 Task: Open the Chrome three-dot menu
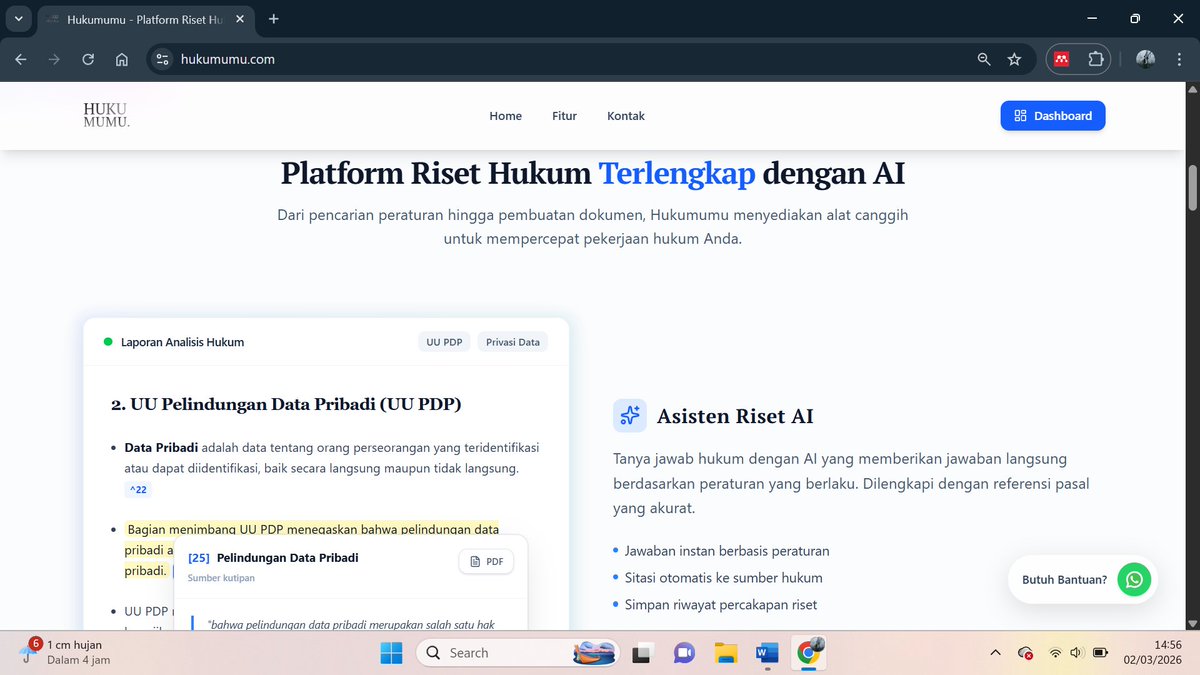coord(1178,59)
